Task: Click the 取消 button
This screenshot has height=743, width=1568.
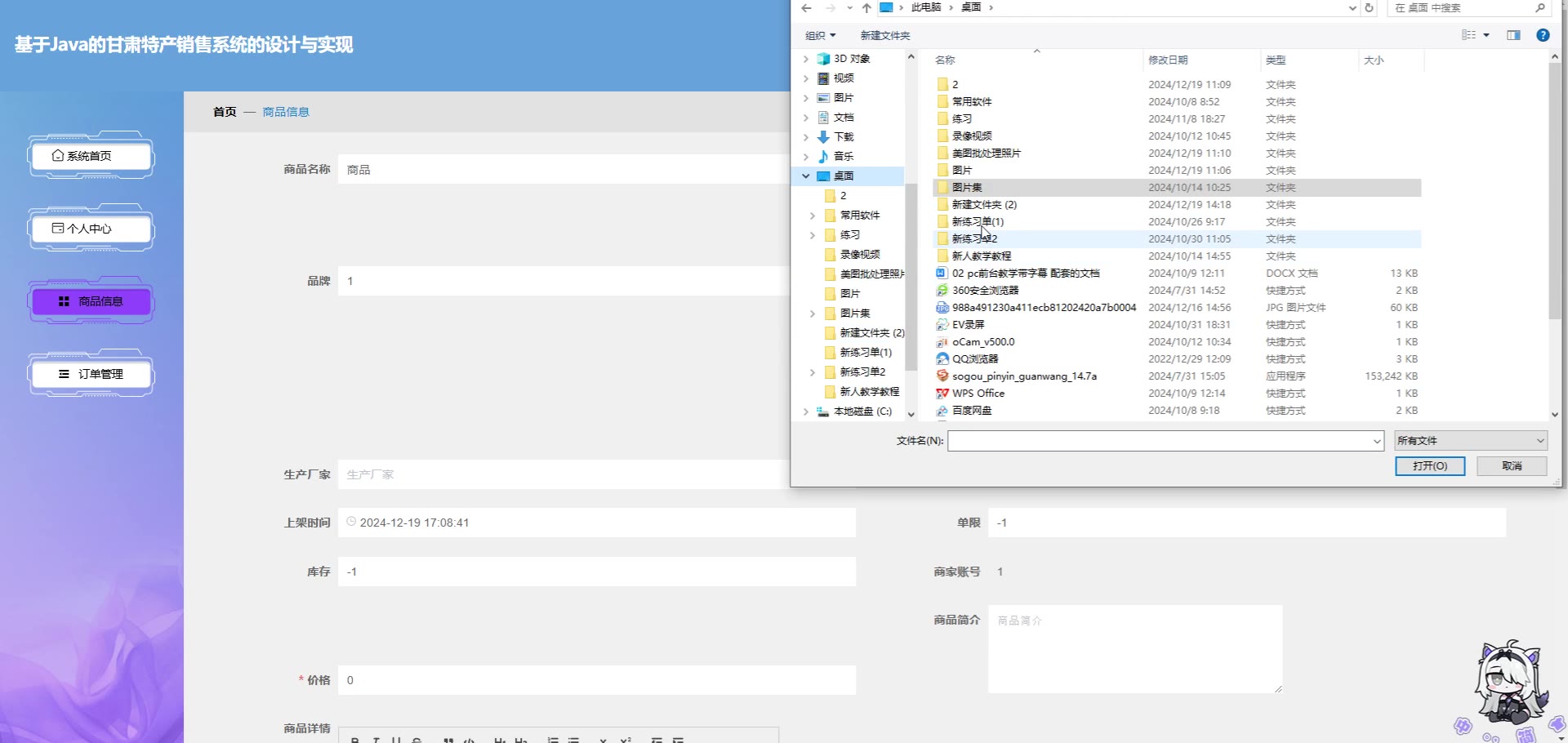Action: click(x=1512, y=466)
